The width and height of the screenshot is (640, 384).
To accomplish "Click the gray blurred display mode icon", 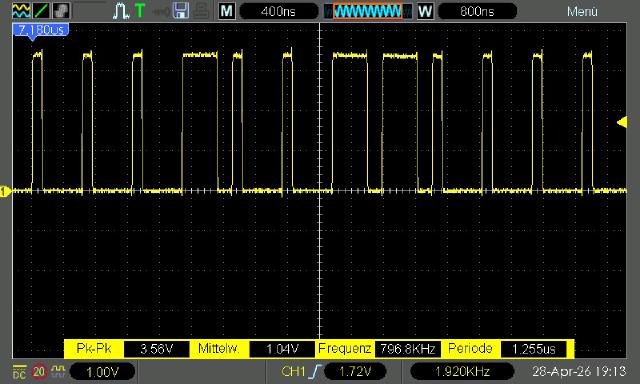I will [x=62, y=11].
